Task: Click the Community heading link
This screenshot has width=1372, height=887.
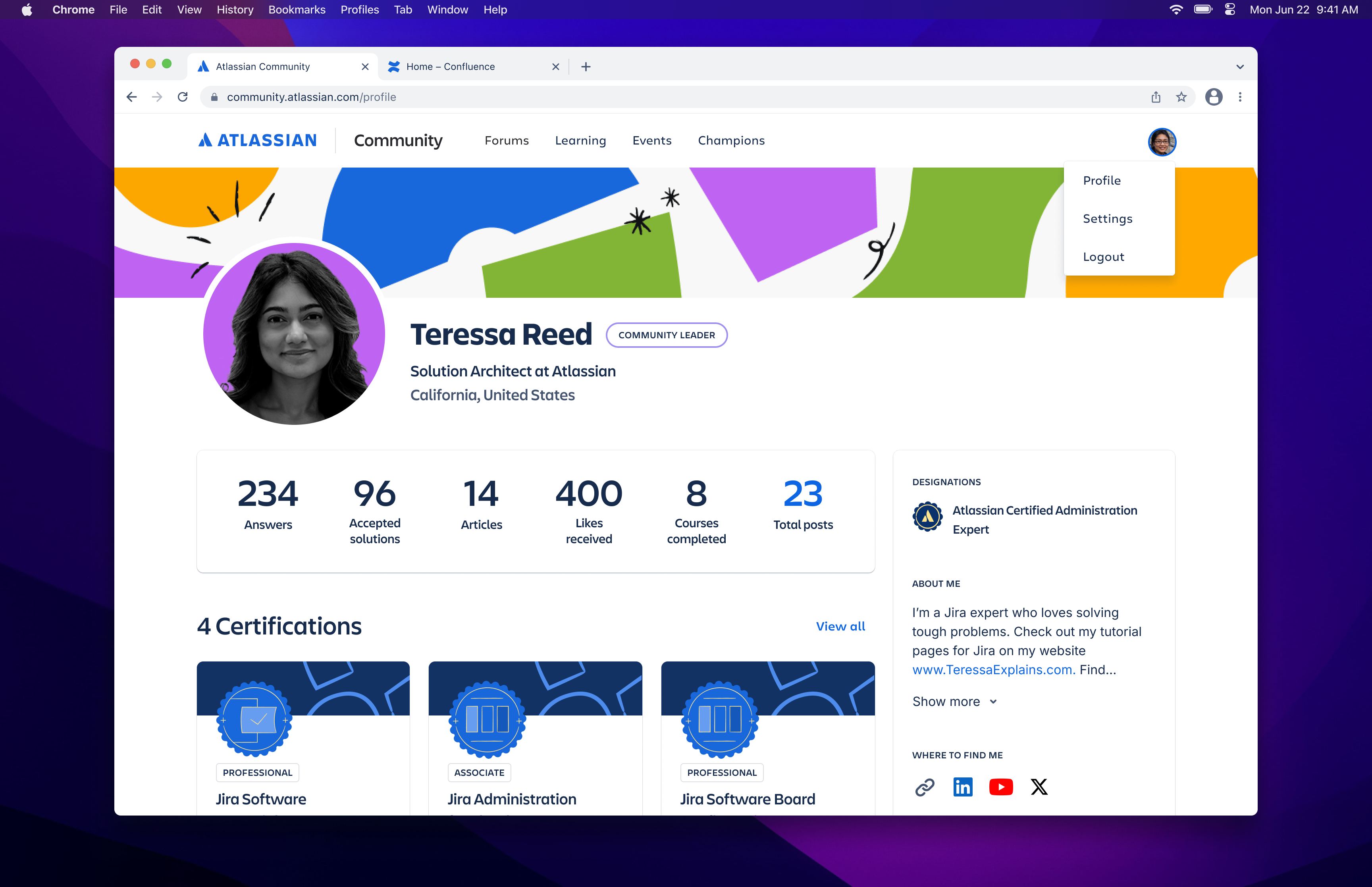Action: coord(398,141)
